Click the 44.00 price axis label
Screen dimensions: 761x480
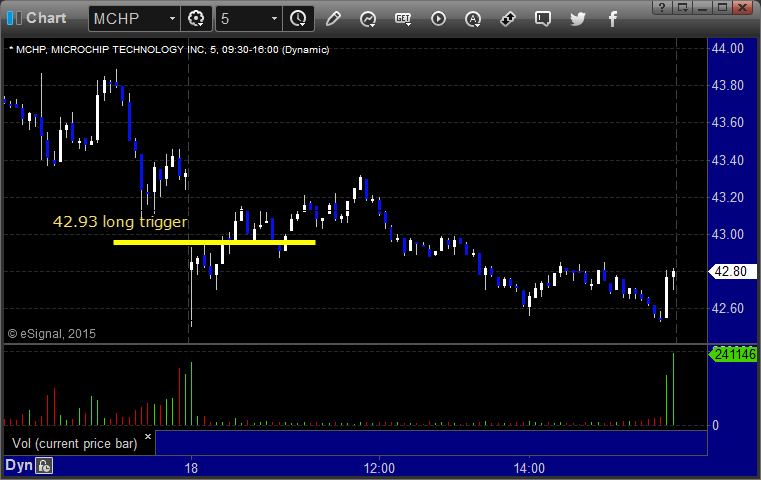[728, 48]
